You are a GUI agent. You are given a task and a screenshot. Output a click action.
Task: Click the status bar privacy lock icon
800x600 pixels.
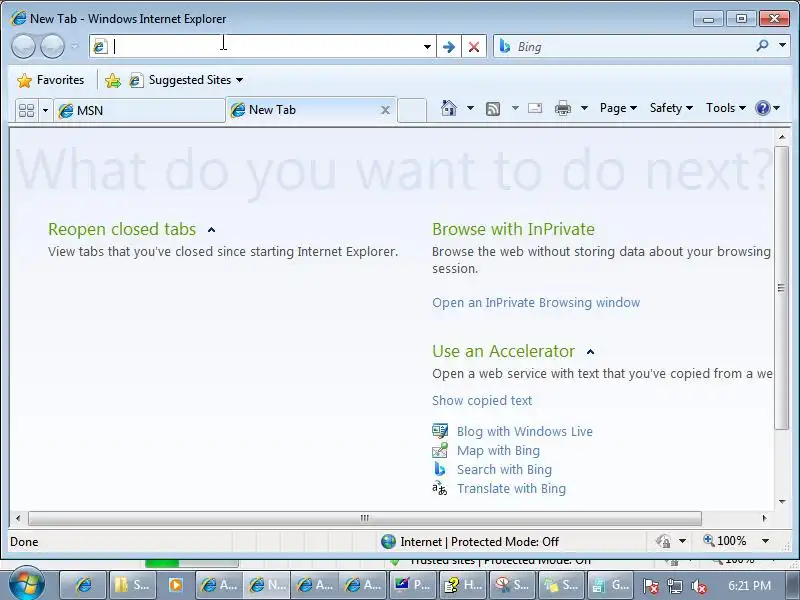(x=663, y=541)
